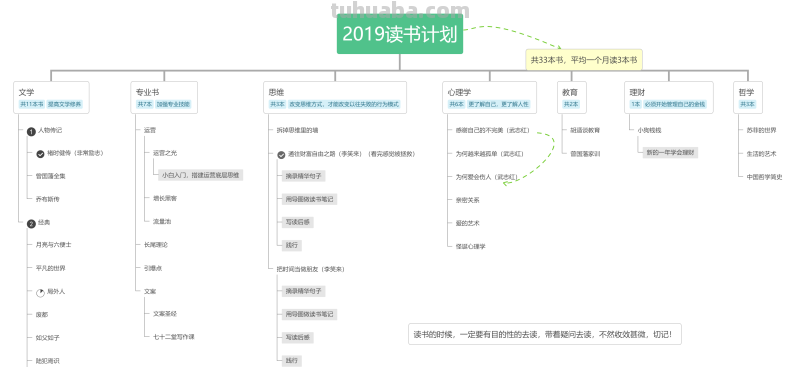Select the 平凡的世界 node
The width and height of the screenshot is (800, 367).
(51, 268)
